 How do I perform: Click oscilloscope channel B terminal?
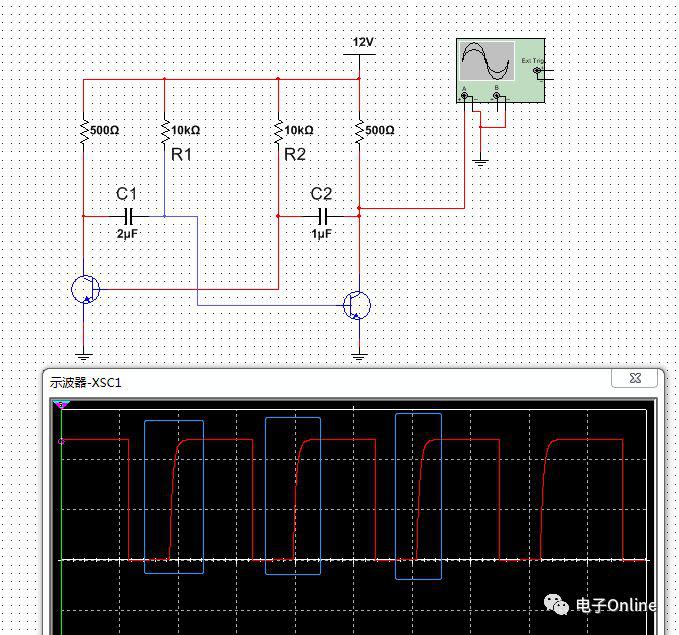(x=497, y=97)
